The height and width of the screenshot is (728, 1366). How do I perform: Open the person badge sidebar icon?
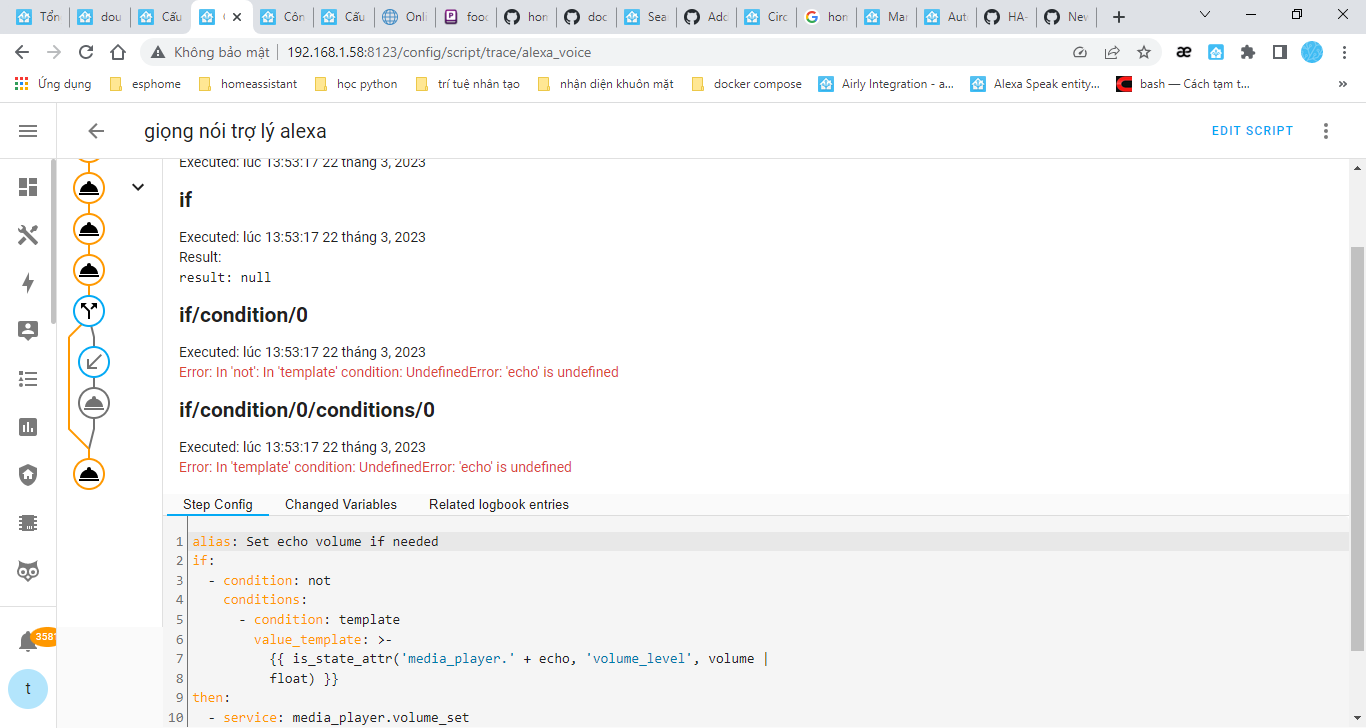click(x=28, y=331)
